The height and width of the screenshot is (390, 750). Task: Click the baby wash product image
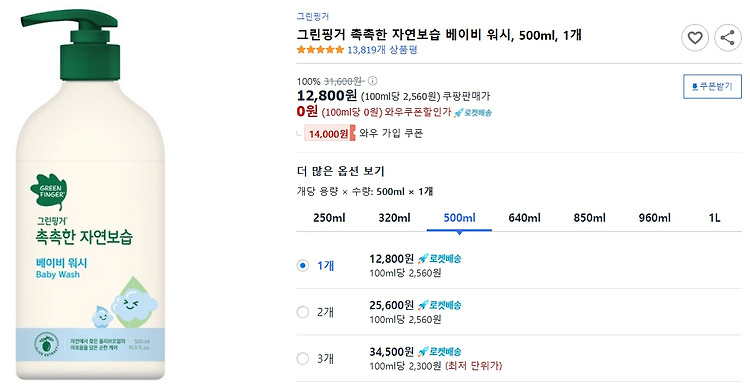(91, 194)
